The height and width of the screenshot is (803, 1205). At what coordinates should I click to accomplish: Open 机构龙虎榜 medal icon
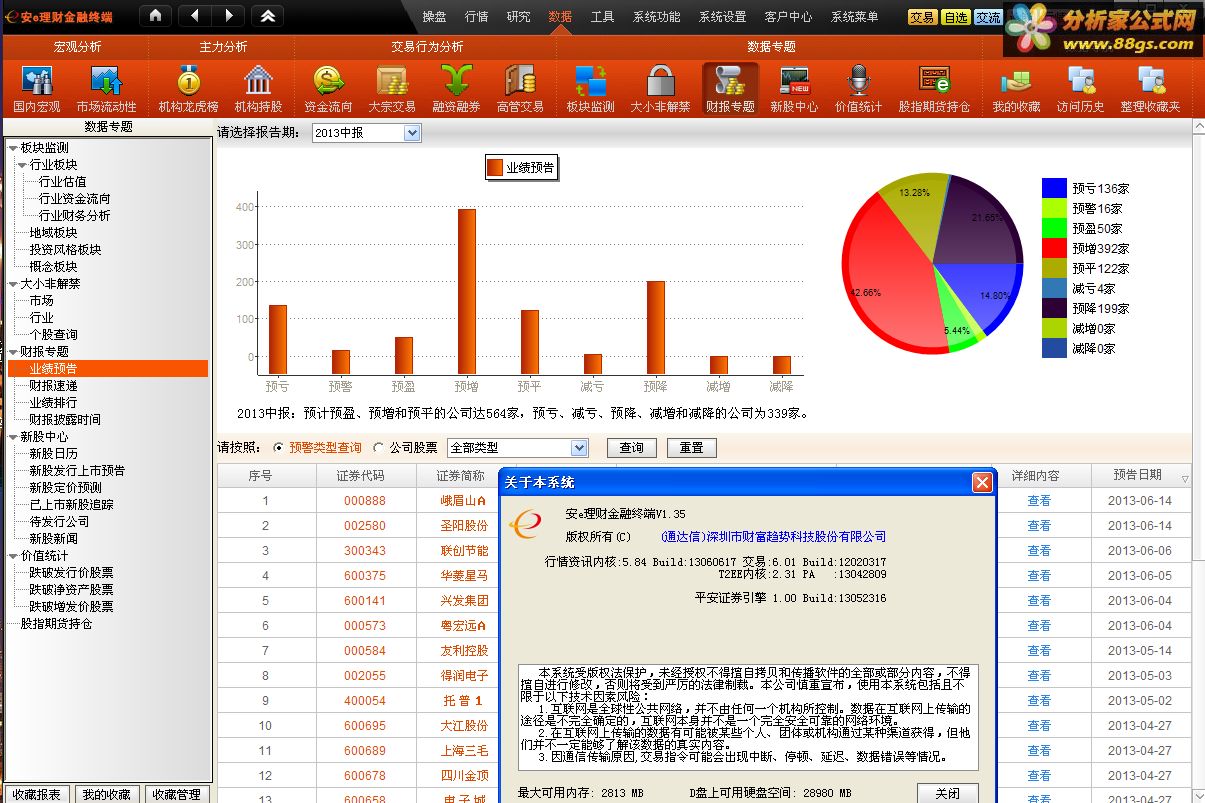coord(188,88)
